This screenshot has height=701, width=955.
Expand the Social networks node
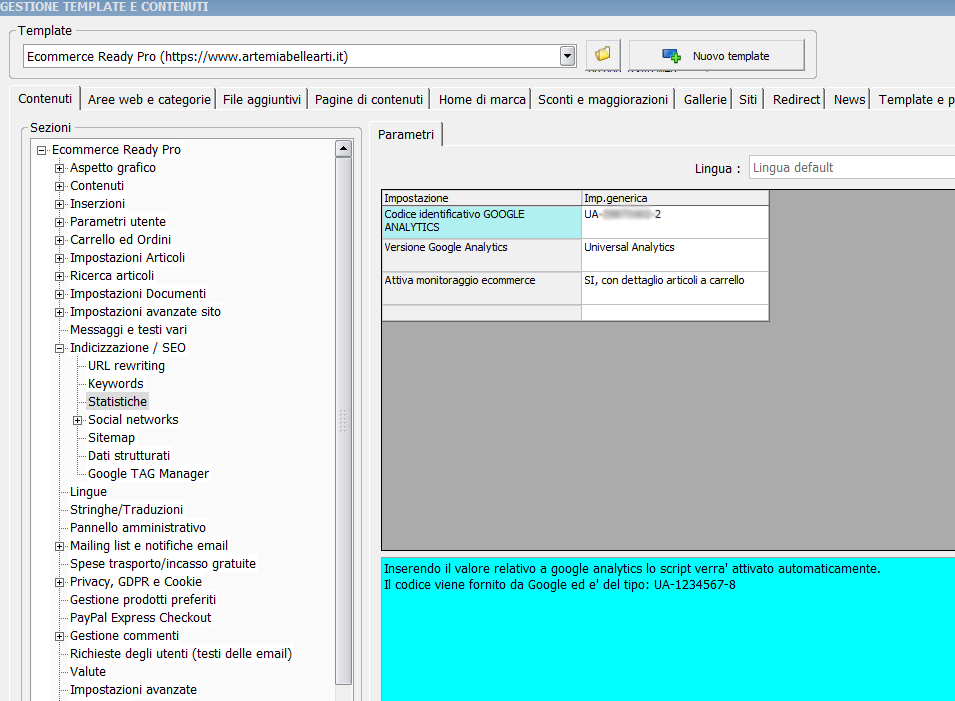pos(77,420)
